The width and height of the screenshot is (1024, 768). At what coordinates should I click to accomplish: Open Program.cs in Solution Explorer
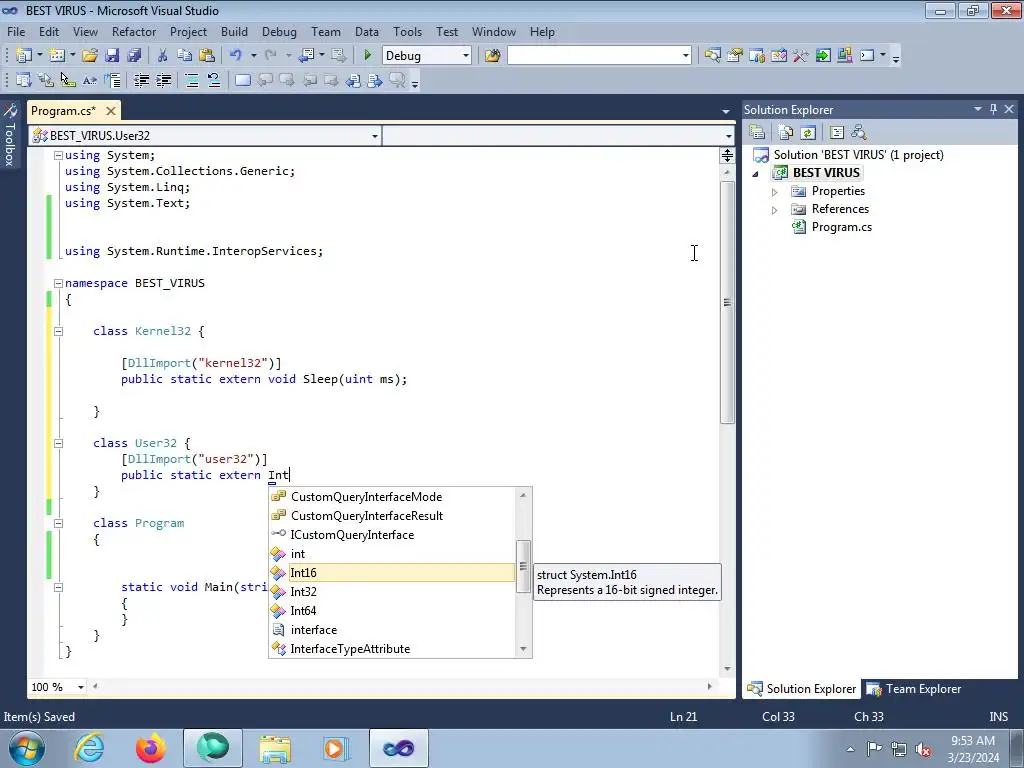tap(842, 227)
